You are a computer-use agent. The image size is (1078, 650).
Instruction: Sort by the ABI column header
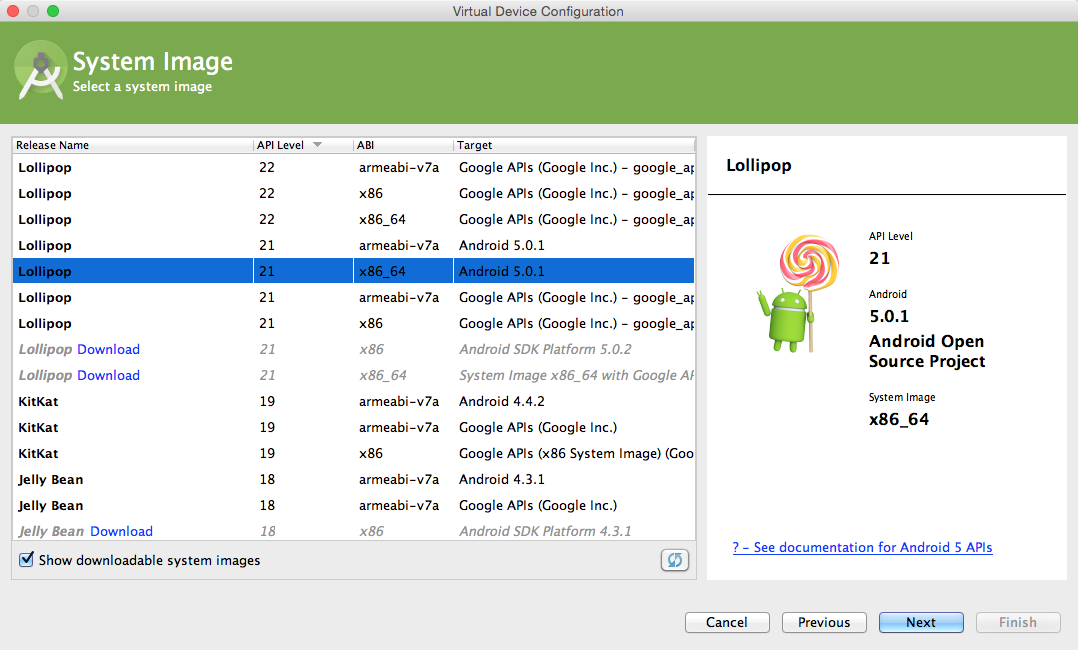tap(403, 145)
